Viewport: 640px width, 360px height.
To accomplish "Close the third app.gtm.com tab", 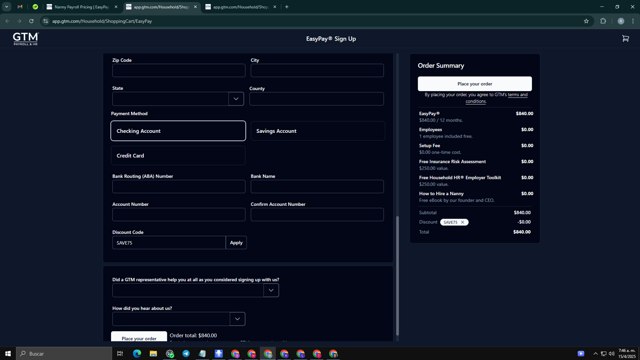I will 274,7.
